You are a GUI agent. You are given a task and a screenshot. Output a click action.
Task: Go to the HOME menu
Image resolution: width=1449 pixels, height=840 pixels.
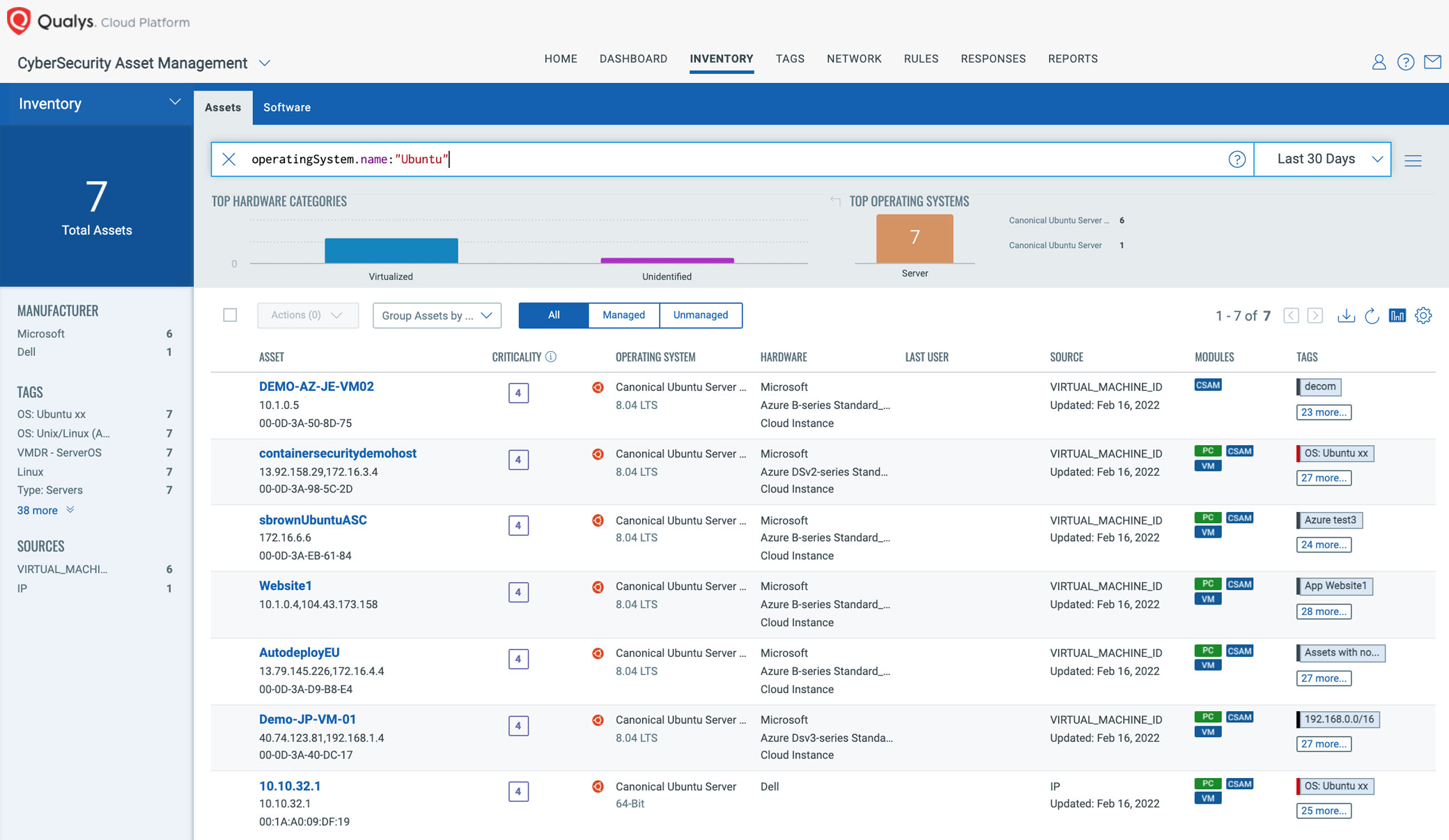561,59
